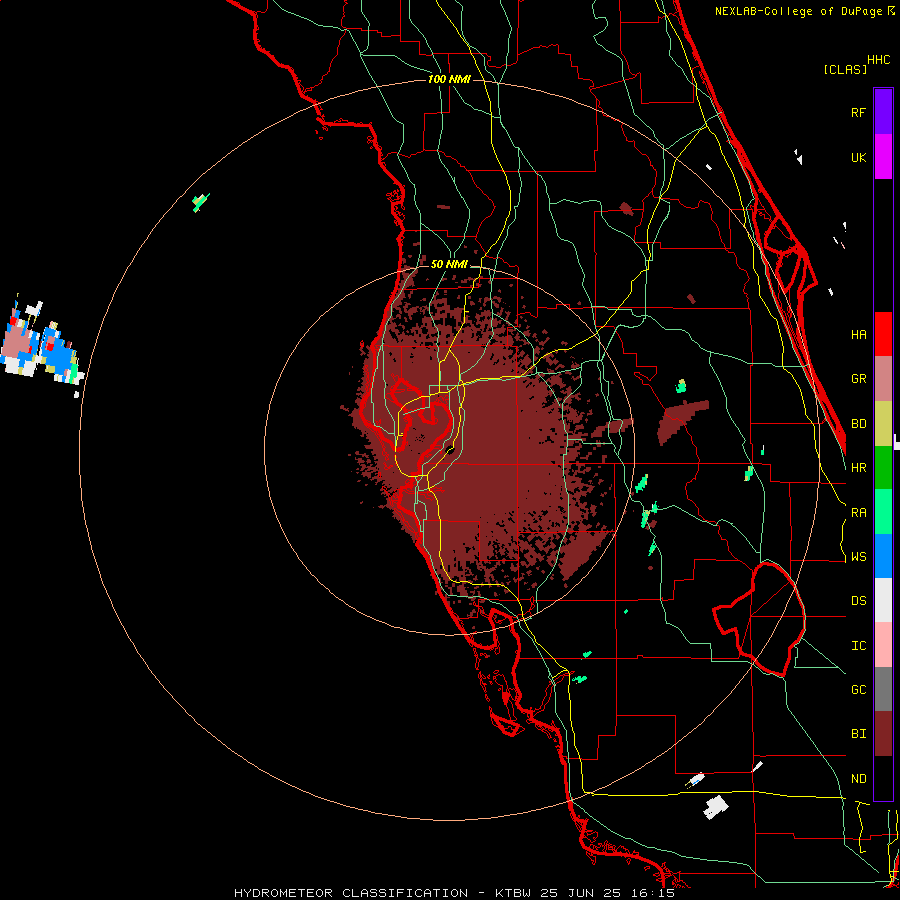Click the 'UK' legend label
The width and height of the screenshot is (900, 900).
[858, 157]
